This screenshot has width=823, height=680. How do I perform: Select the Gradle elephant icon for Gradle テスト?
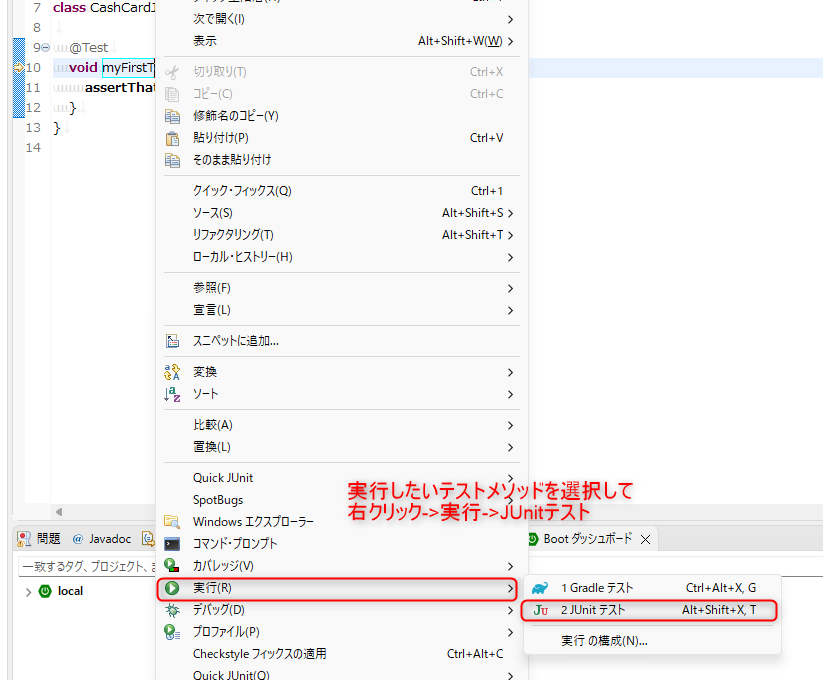tap(540, 590)
